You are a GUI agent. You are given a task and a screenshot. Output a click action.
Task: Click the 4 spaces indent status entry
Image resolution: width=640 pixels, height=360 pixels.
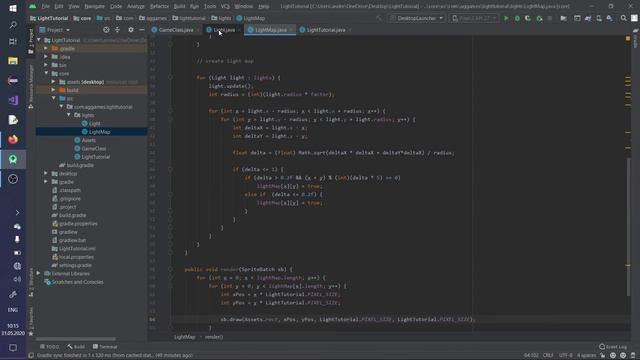(x=587, y=355)
